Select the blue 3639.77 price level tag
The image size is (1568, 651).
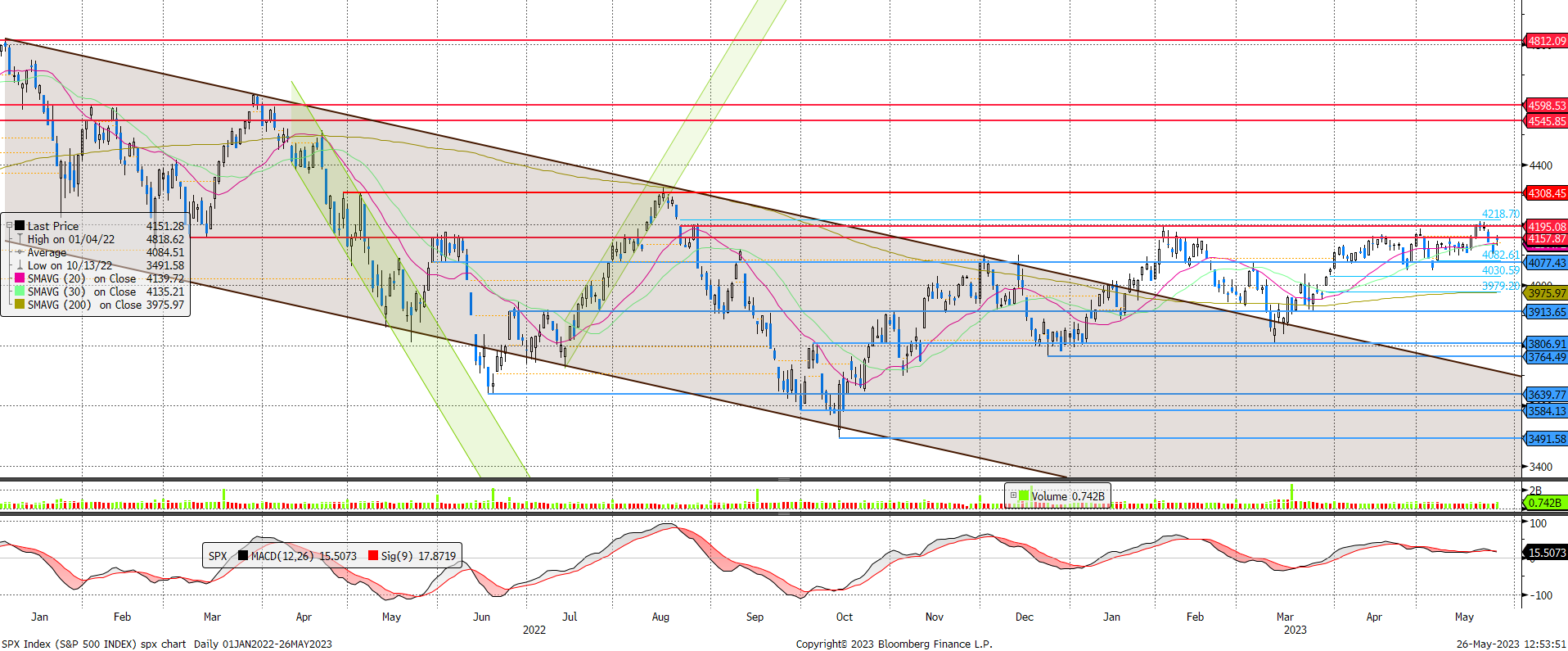[1545, 395]
